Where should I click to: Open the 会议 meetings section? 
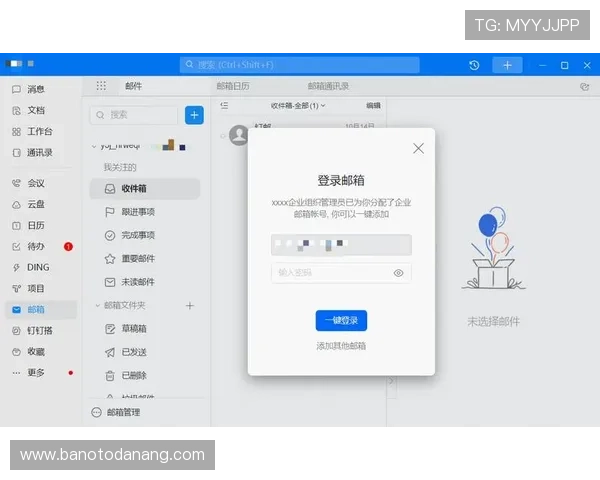[29, 183]
